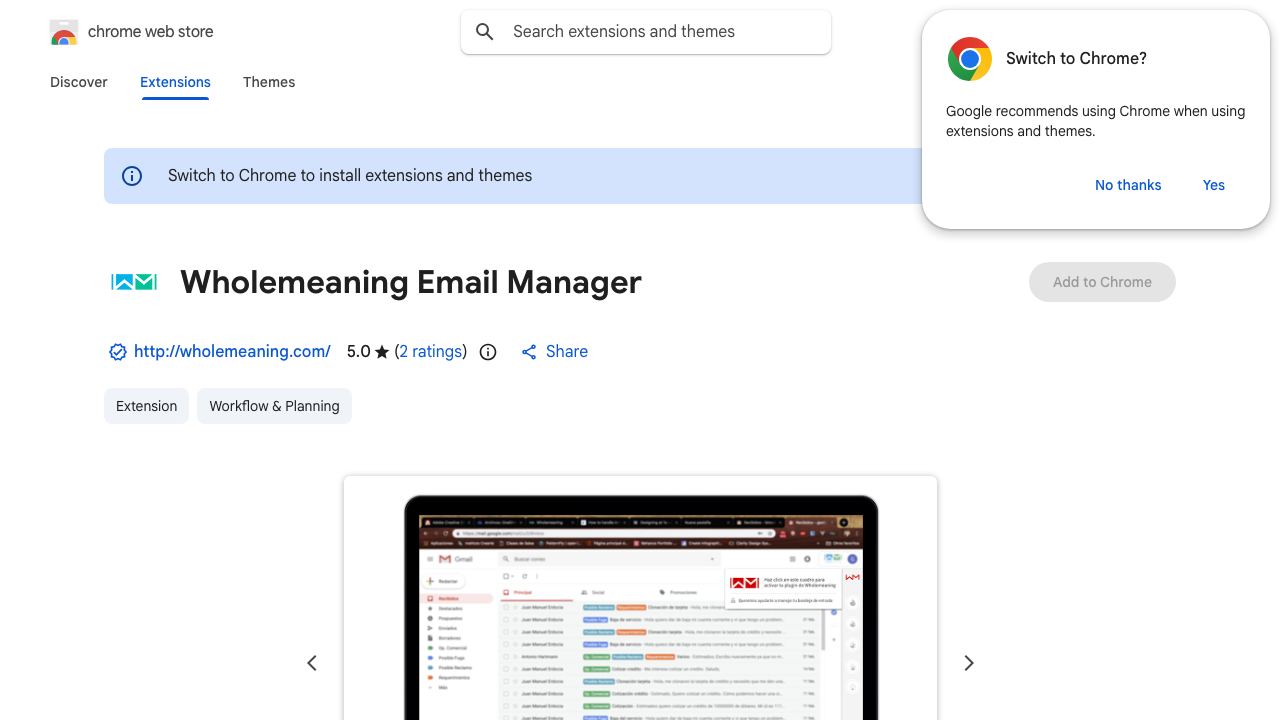Open the Workflow & Planning category chip

pyautogui.click(x=274, y=406)
